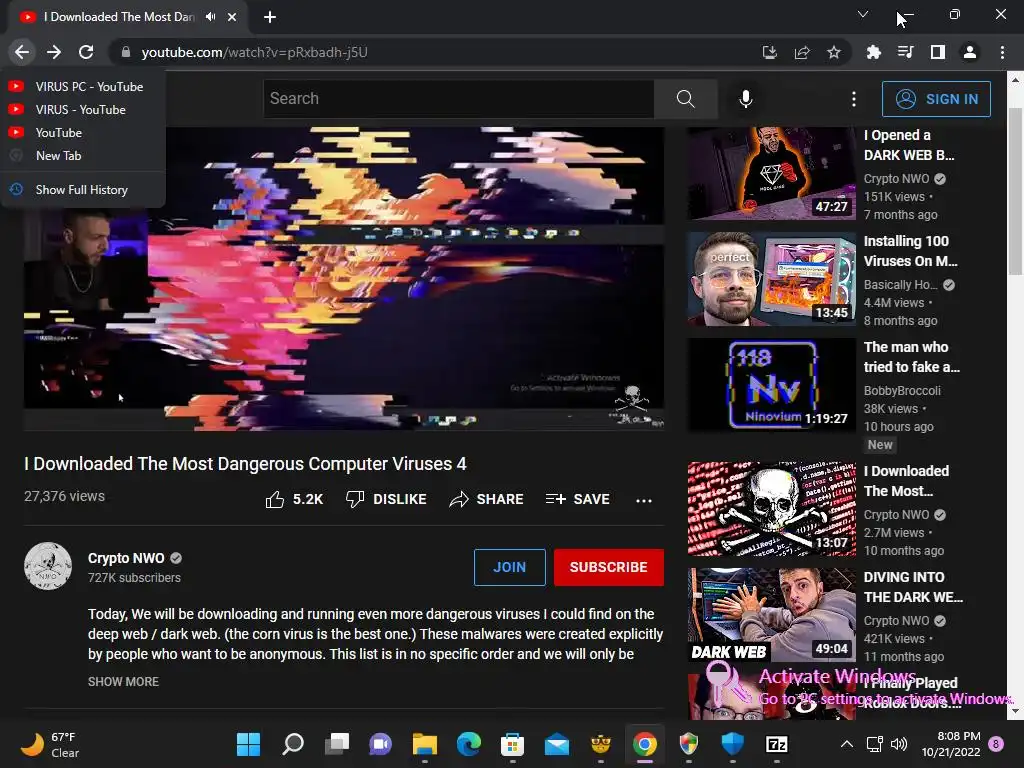Screen dimensions: 1024x768
Task: Click the share this page icon in address bar
Action: tap(802, 52)
